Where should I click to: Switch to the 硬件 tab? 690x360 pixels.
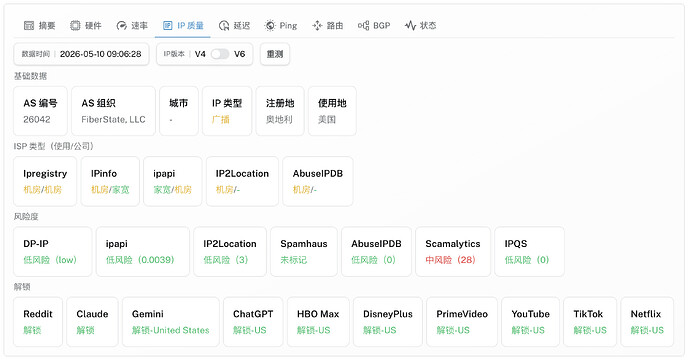[x=86, y=26]
